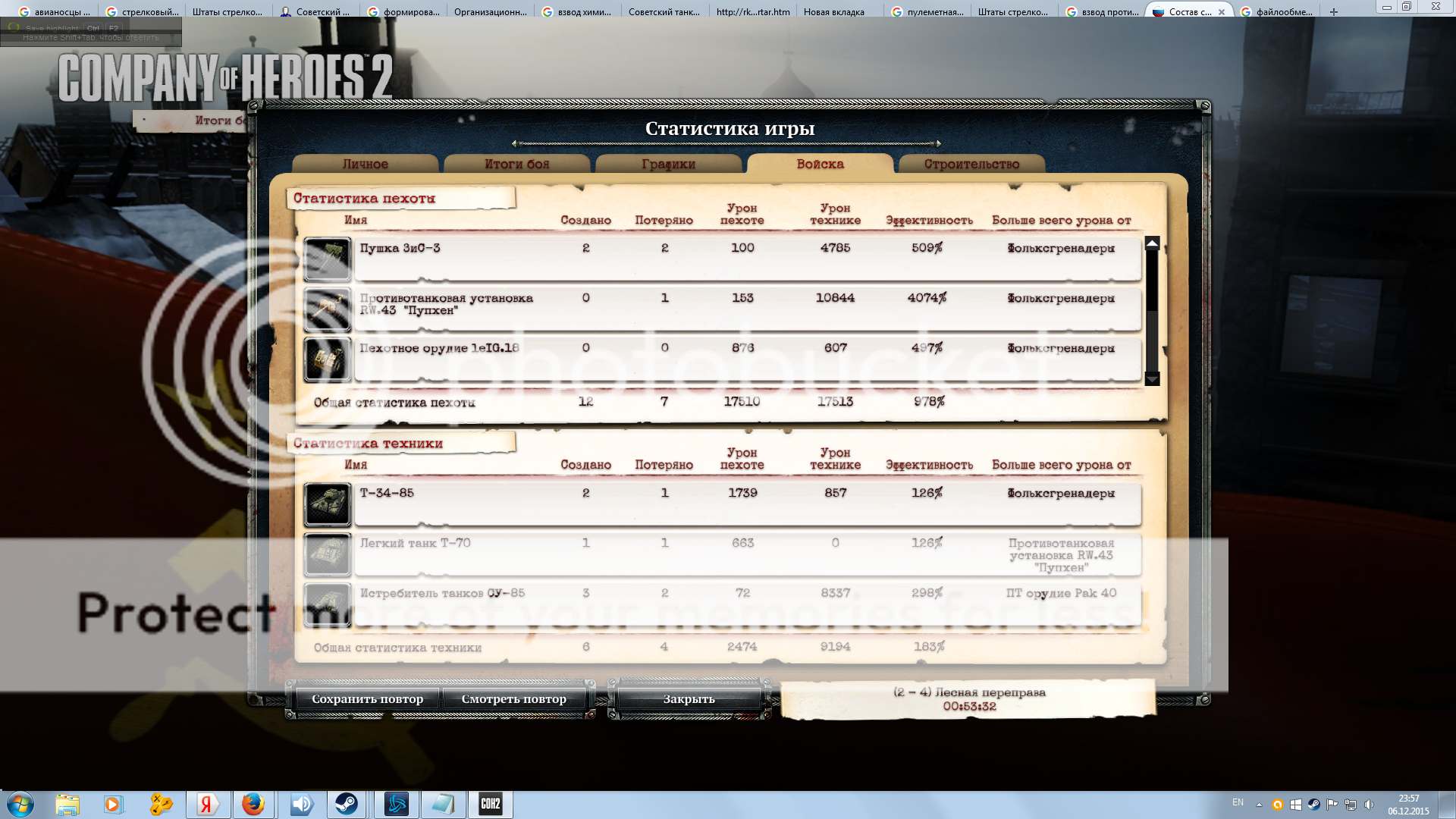
Task: Switch to the Итоги боя tab
Action: (x=516, y=164)
